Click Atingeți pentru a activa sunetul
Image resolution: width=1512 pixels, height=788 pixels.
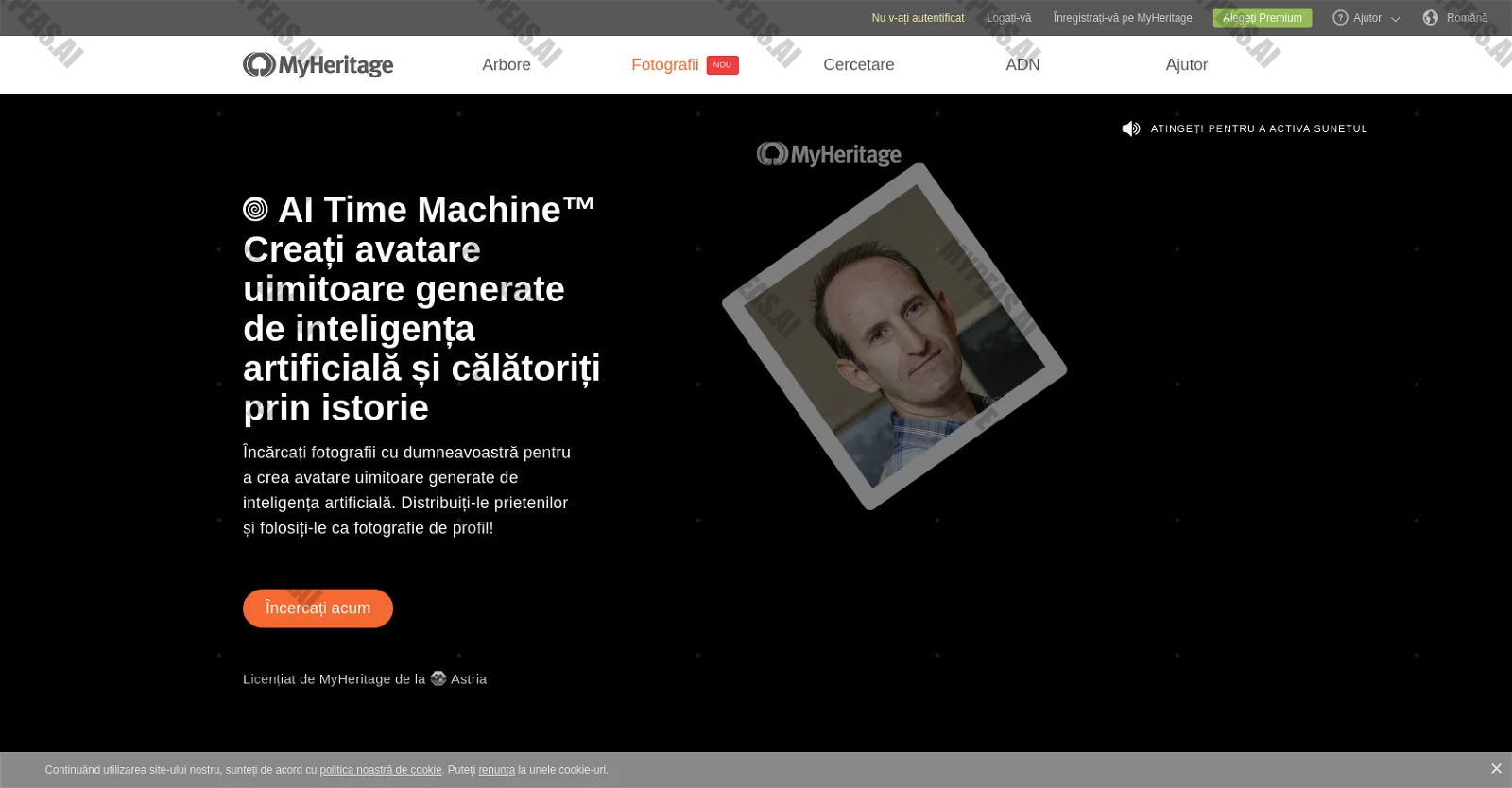click(1259, 128)
